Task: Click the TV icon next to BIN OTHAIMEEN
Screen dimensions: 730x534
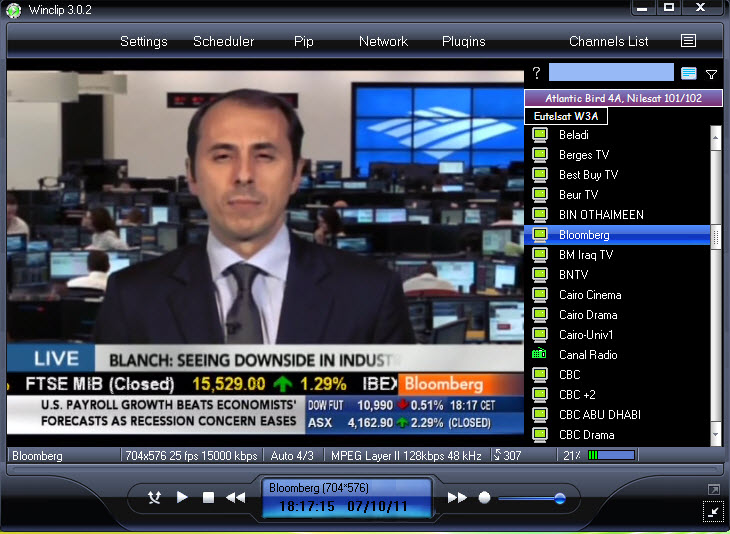Action: coord(540,215)
